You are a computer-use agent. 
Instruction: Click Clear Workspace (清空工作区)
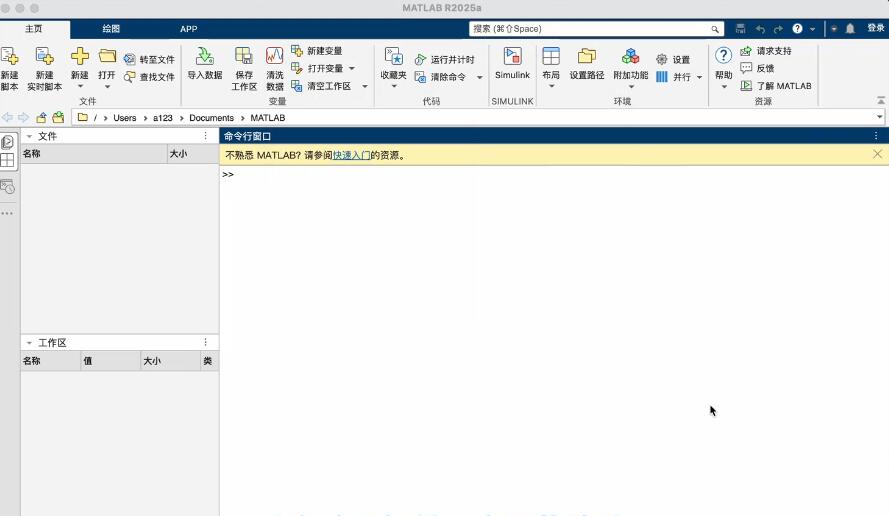321,86
